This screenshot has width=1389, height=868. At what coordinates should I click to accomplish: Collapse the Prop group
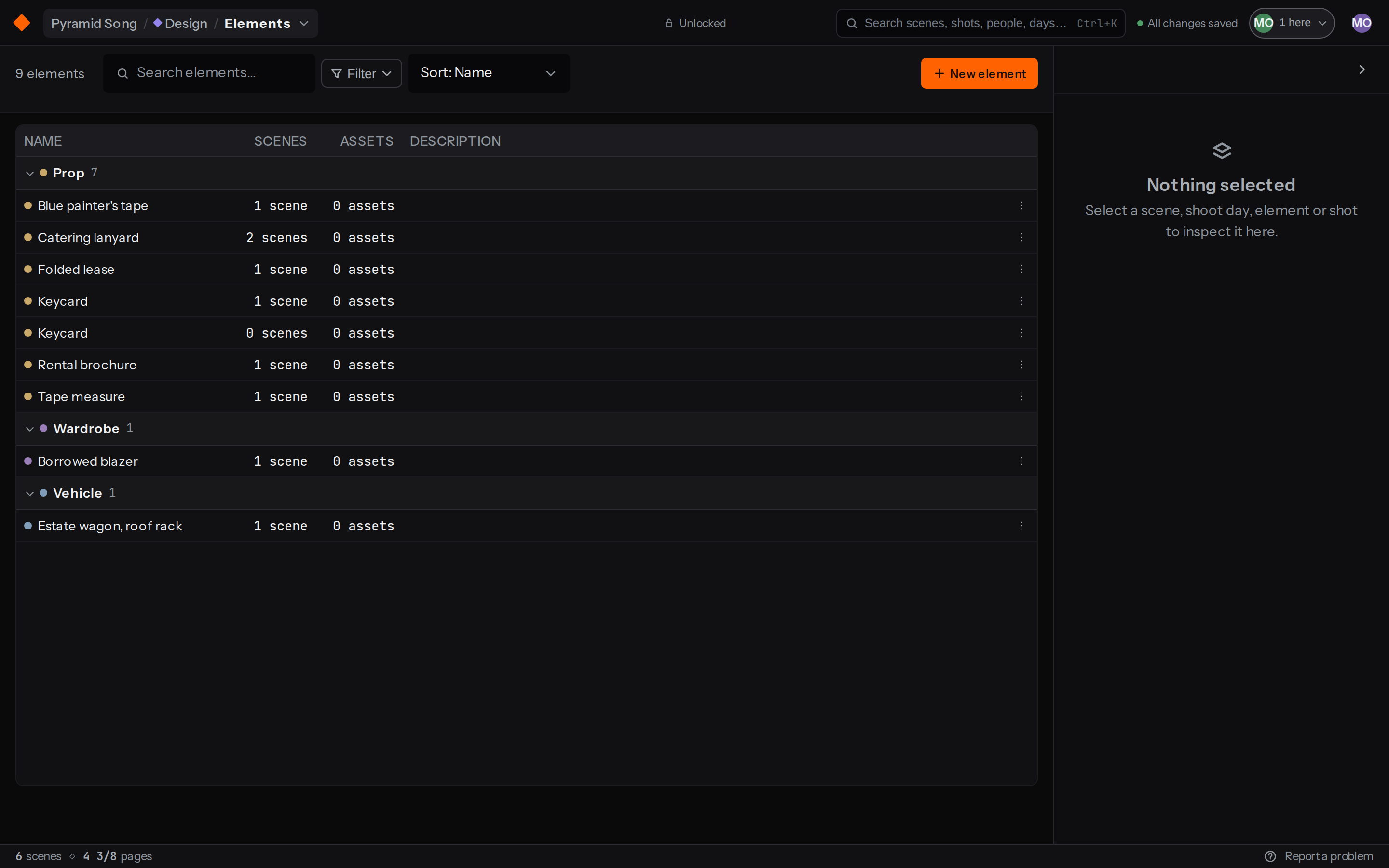coord(30,173)
